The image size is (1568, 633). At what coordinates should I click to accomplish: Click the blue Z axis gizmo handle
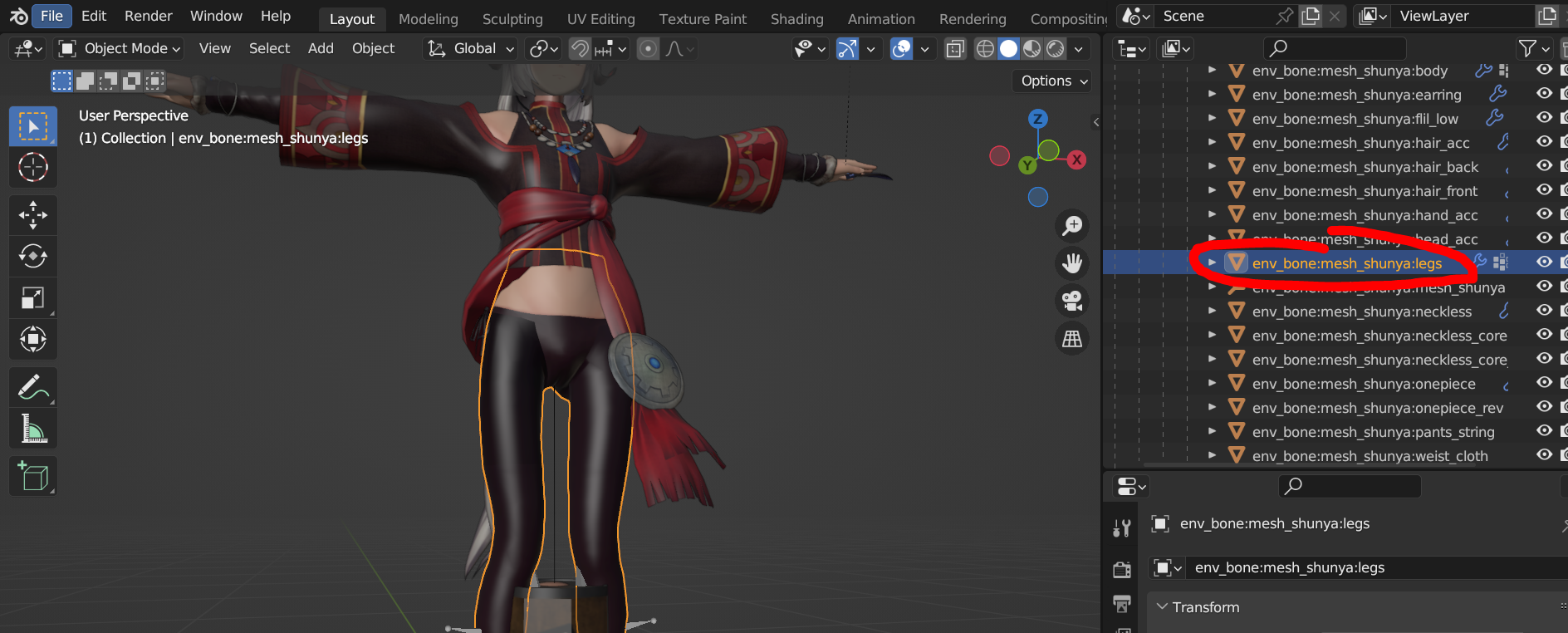pyautogui.click(x=1037, y=119)
